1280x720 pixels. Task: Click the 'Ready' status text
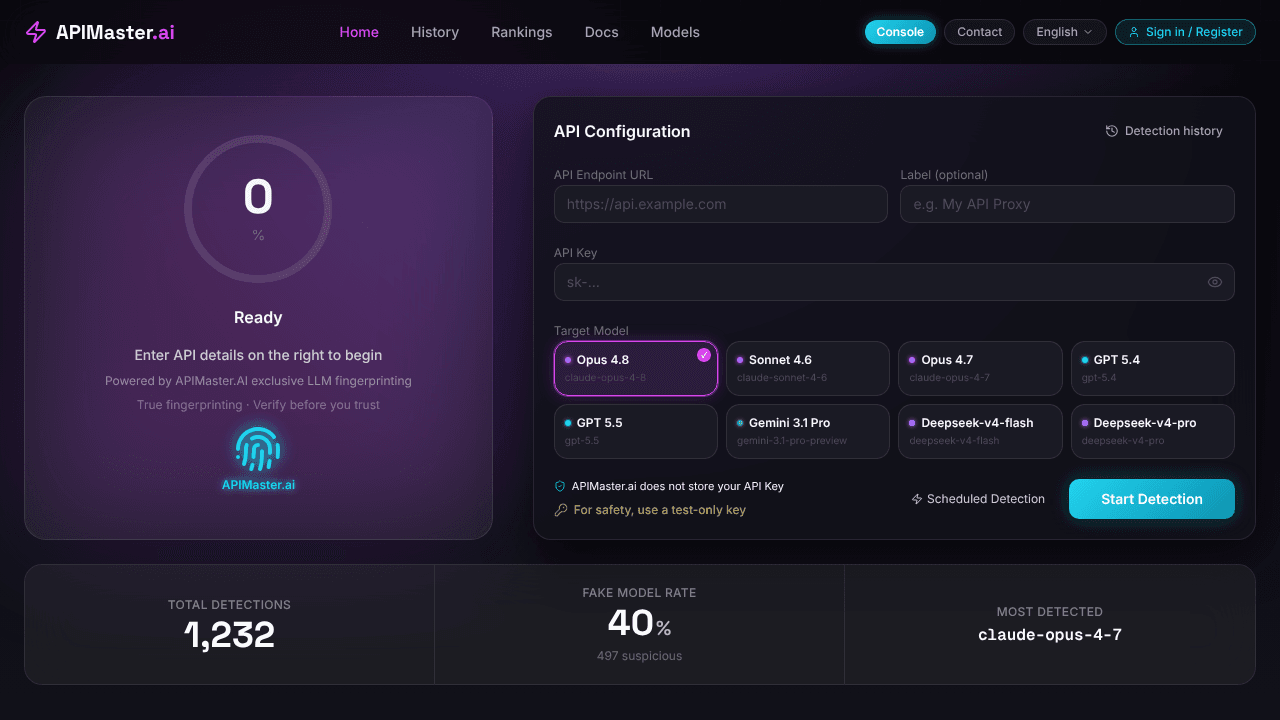(x=258, y=317)
